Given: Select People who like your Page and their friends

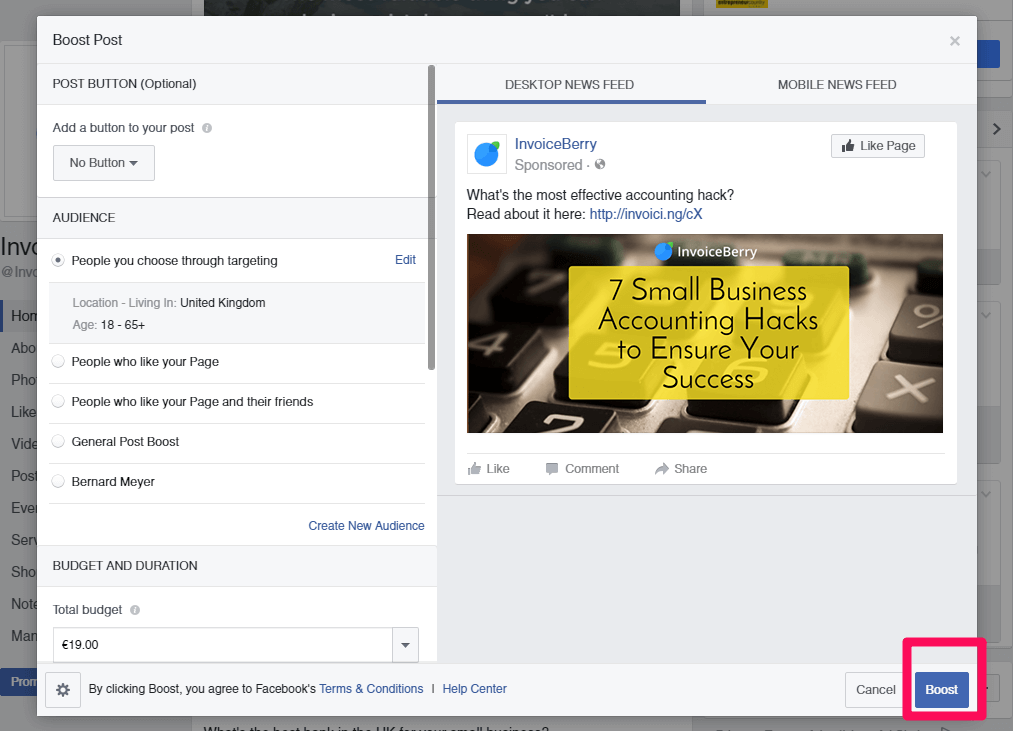Looking at the screenshot, I should (58, 401).
